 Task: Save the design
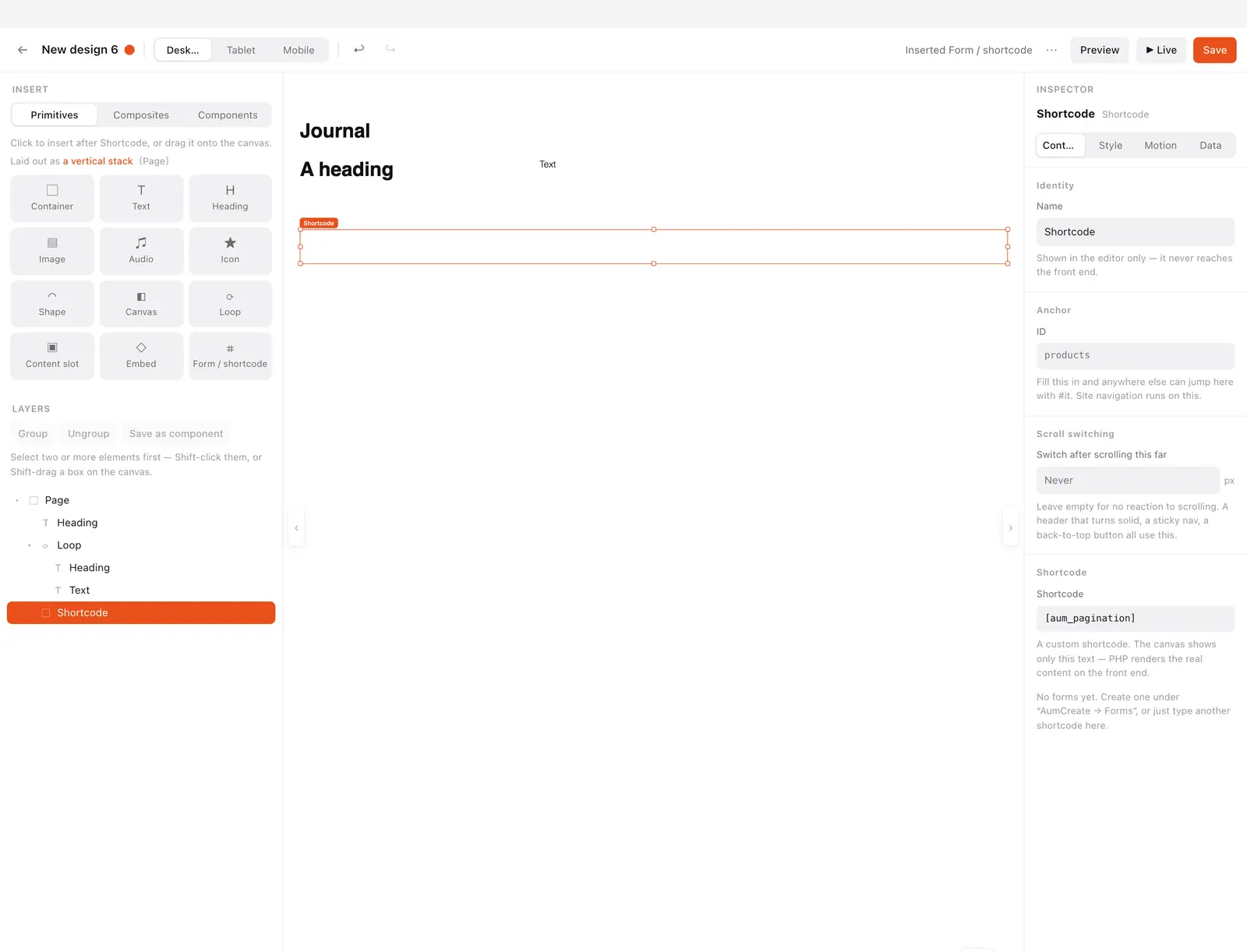point(1214,50)
